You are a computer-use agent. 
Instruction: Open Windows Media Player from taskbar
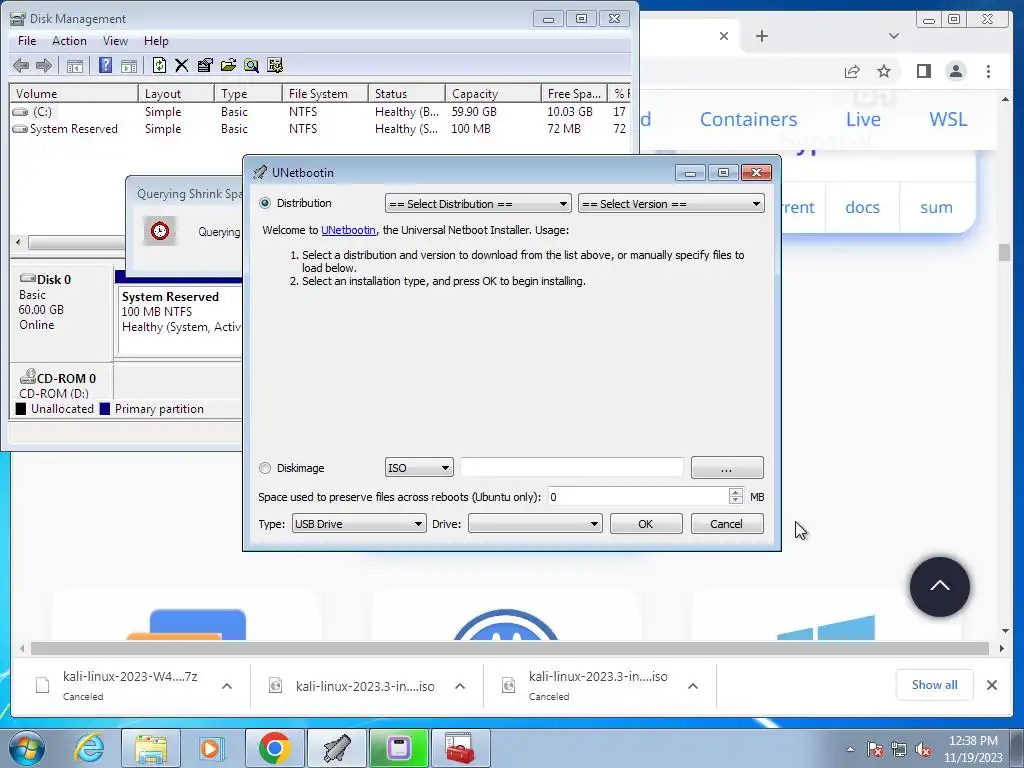point(212,748)
